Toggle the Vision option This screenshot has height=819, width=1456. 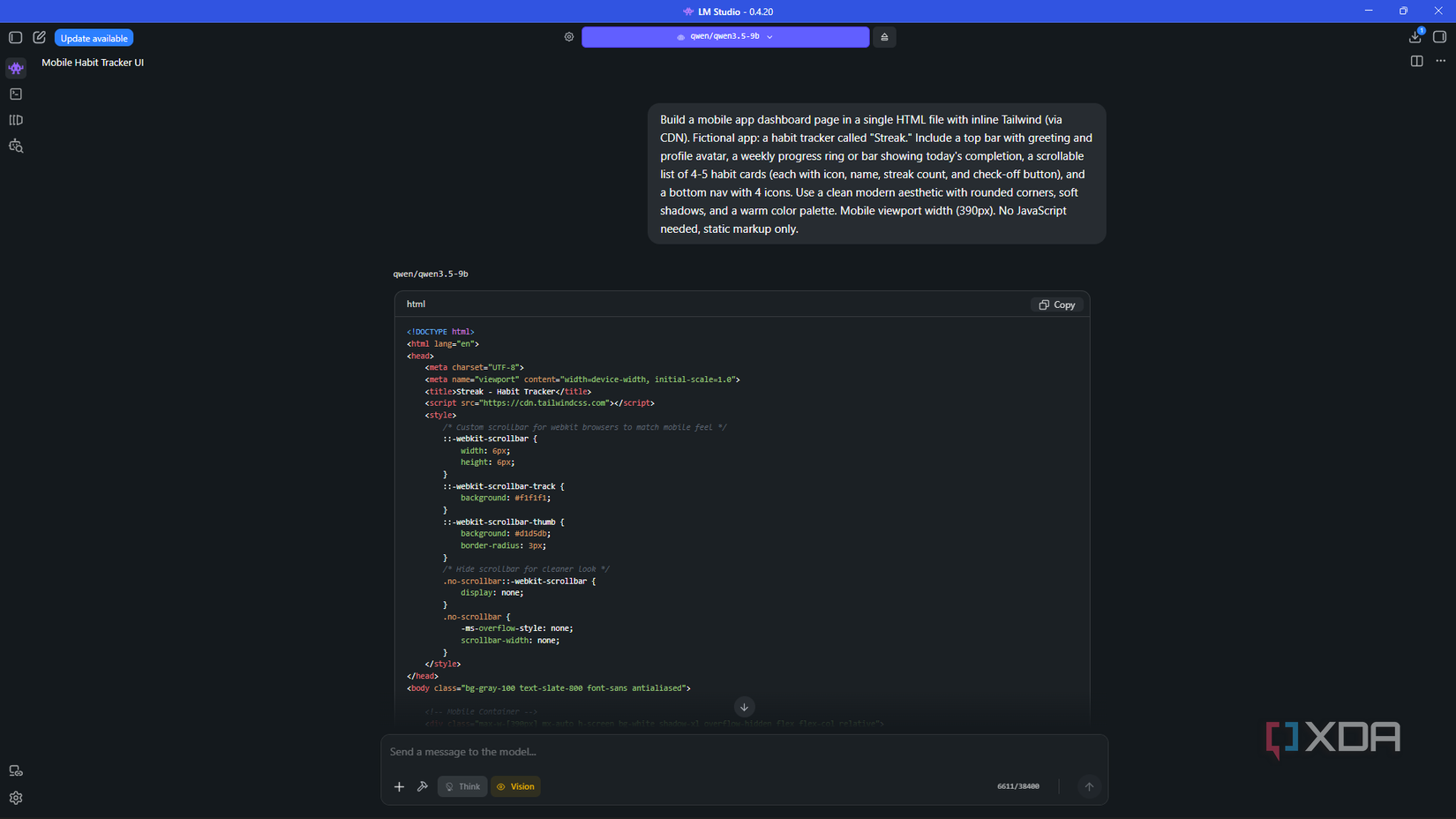pos(515,786)
